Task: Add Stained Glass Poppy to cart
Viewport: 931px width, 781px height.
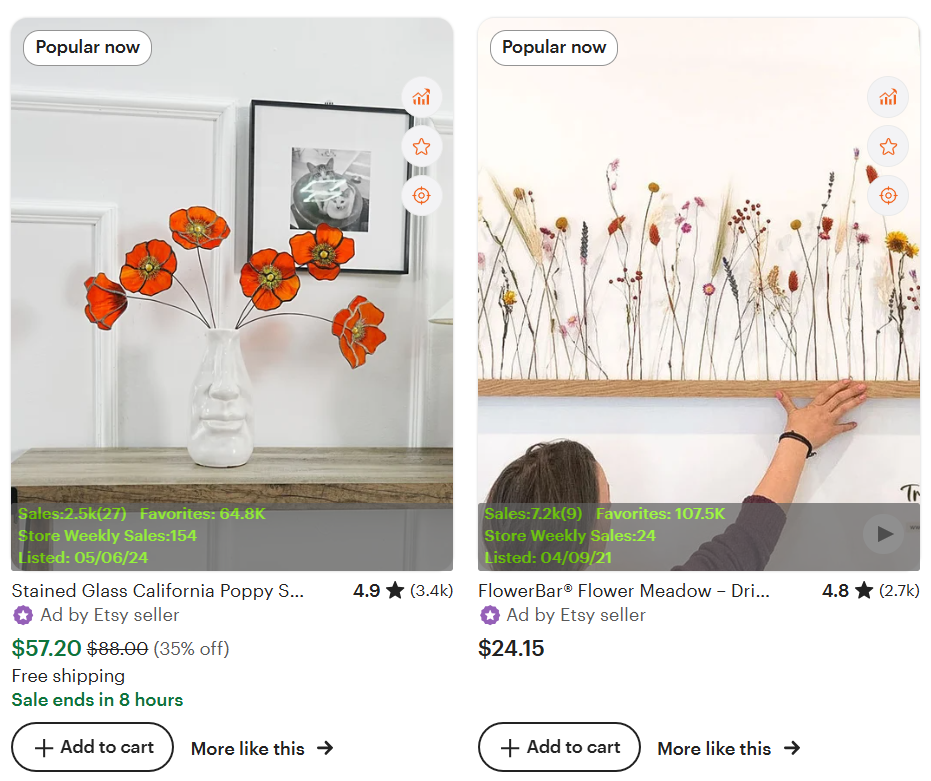Action: click(x=93, y=747)
